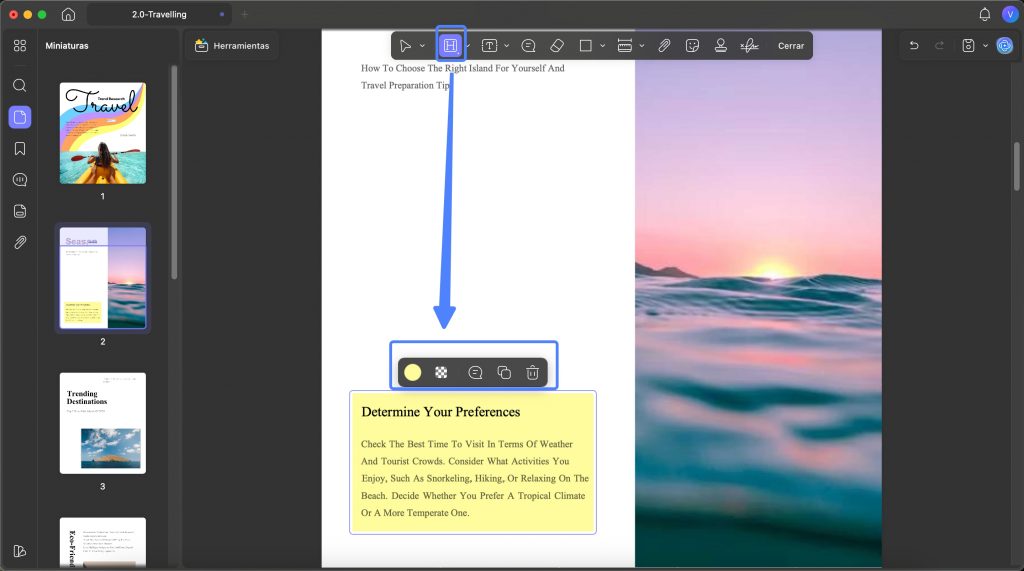
Task: Delete the highlight using trash icon
Action: click(x=532, y=372)
